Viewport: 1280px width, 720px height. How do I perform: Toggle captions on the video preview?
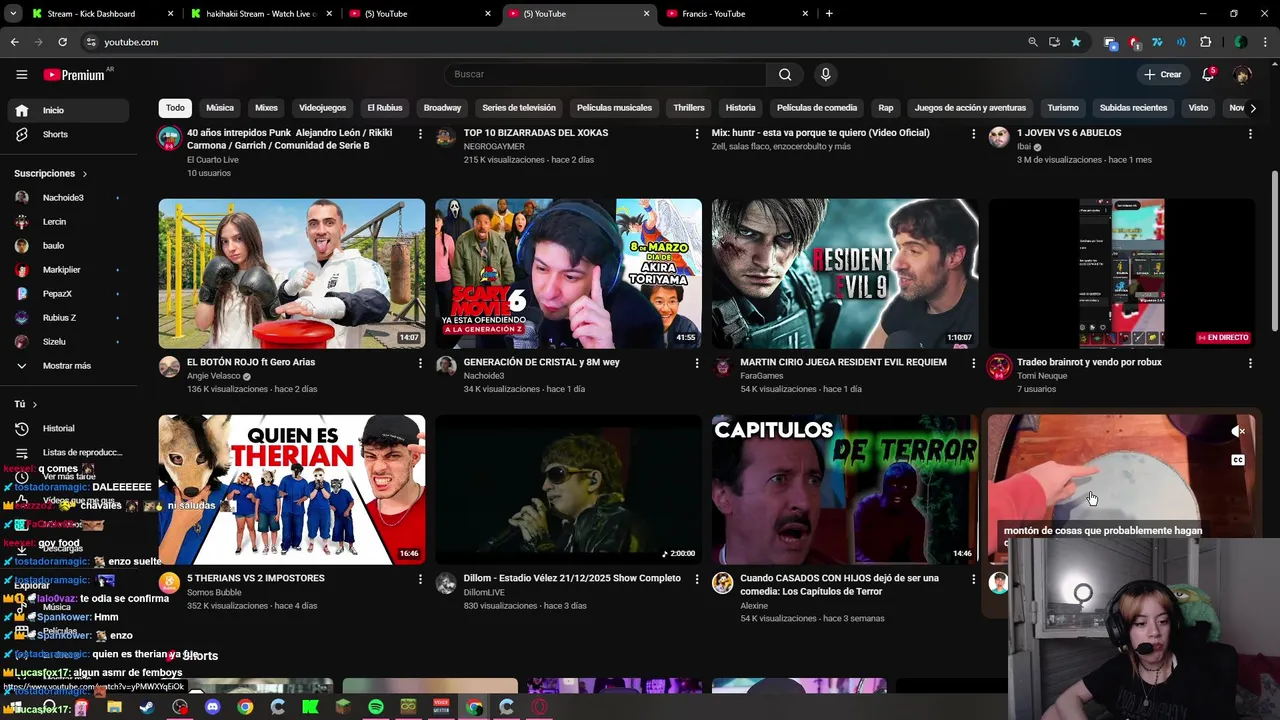1238,460
